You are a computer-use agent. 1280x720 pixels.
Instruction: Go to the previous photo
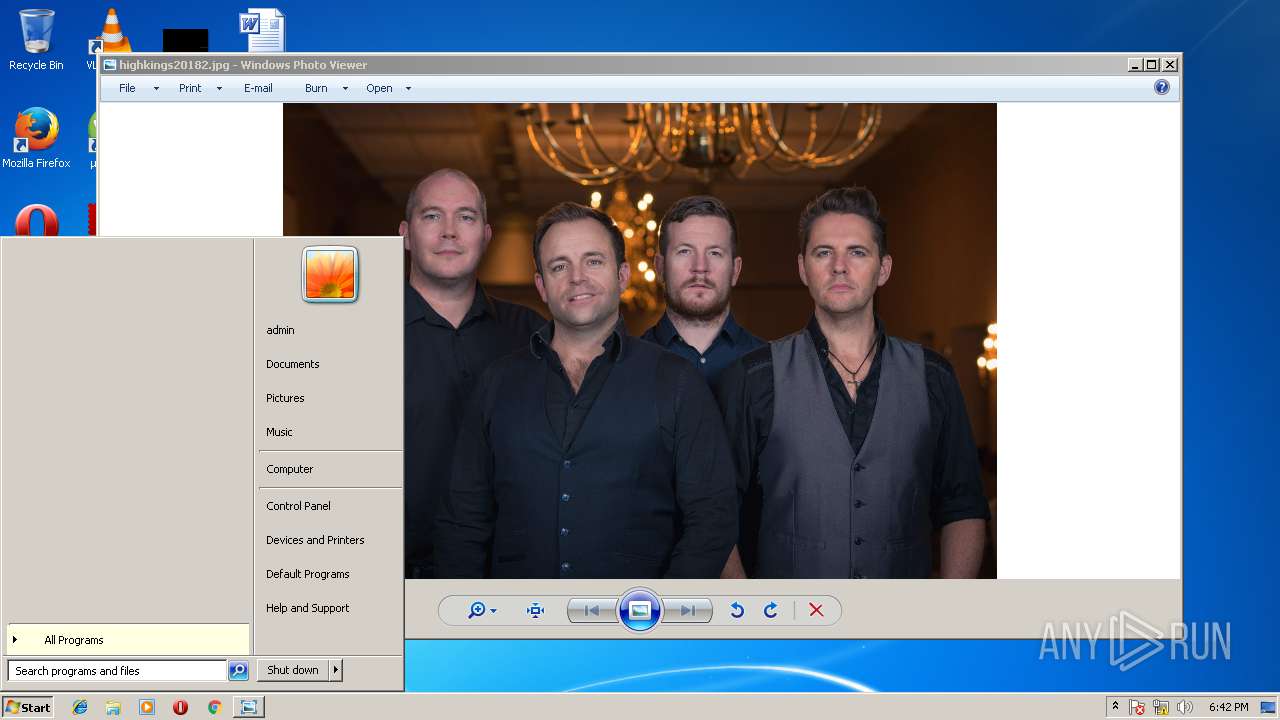pyautogui.click(x=591, y=610)
